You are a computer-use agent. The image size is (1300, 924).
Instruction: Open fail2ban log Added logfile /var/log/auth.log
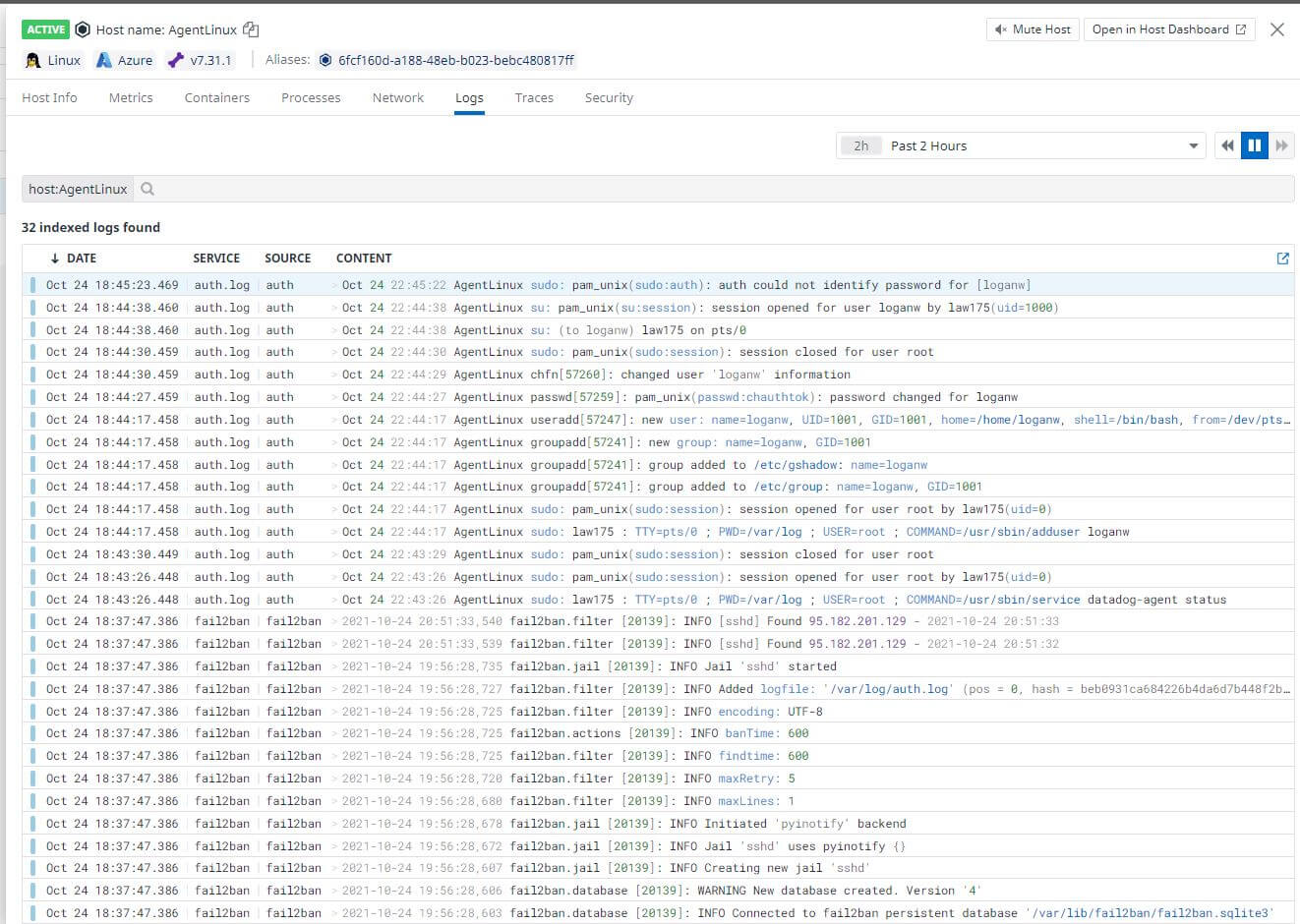pos(658,689)
